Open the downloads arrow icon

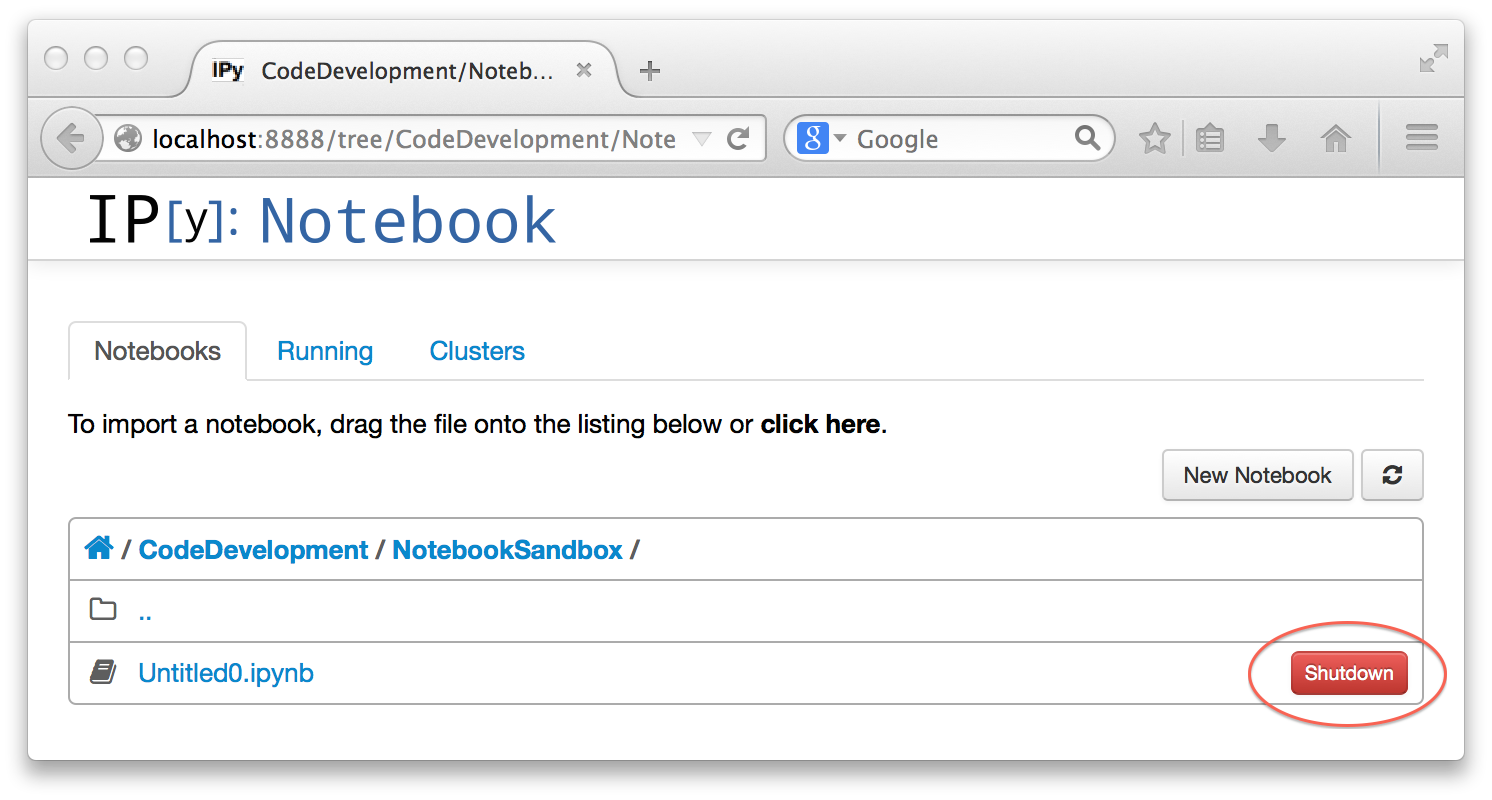[x=1271, y=139]
